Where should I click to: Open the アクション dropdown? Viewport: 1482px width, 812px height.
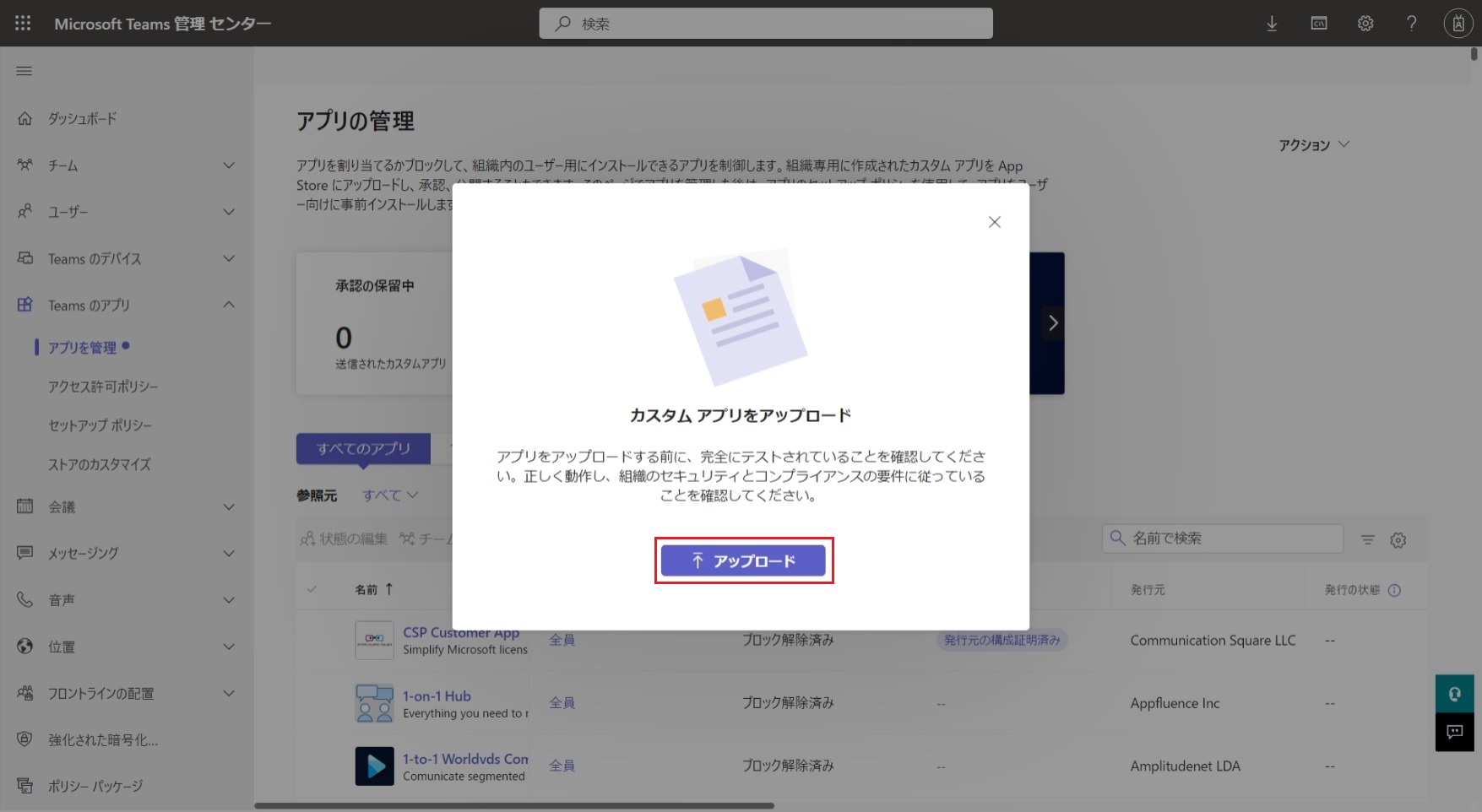click(1313, 145)
